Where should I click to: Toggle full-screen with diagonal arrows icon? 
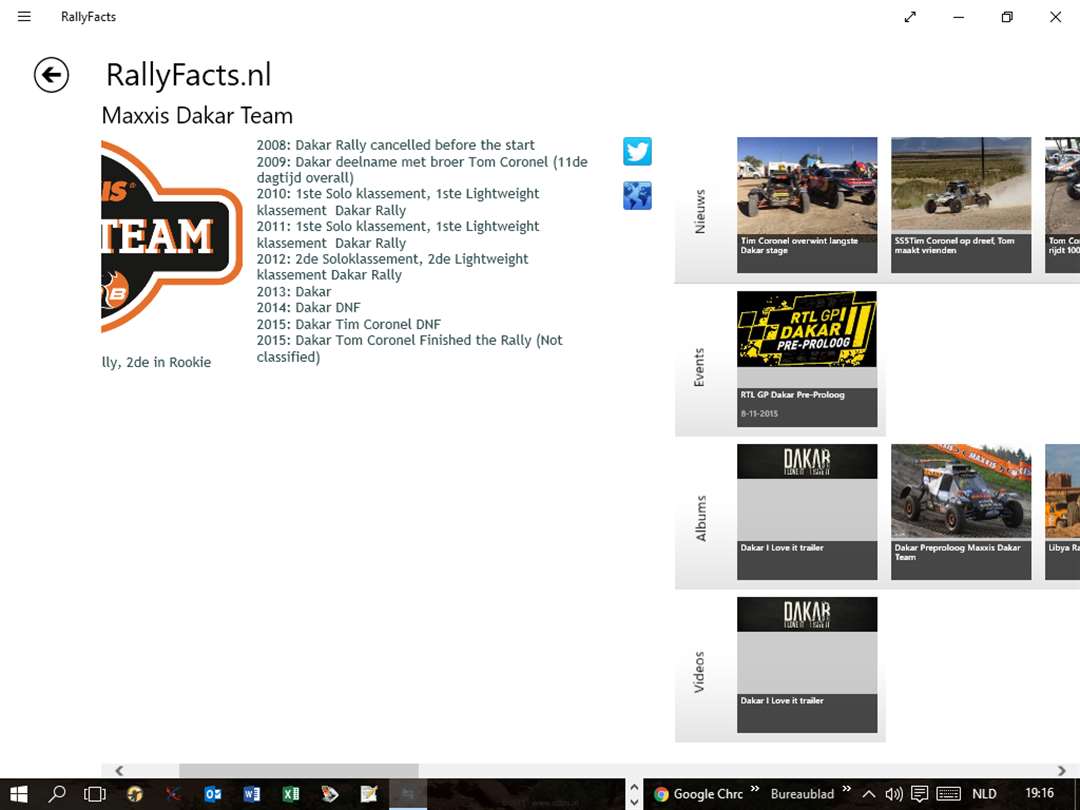click(x=910, y=17)
